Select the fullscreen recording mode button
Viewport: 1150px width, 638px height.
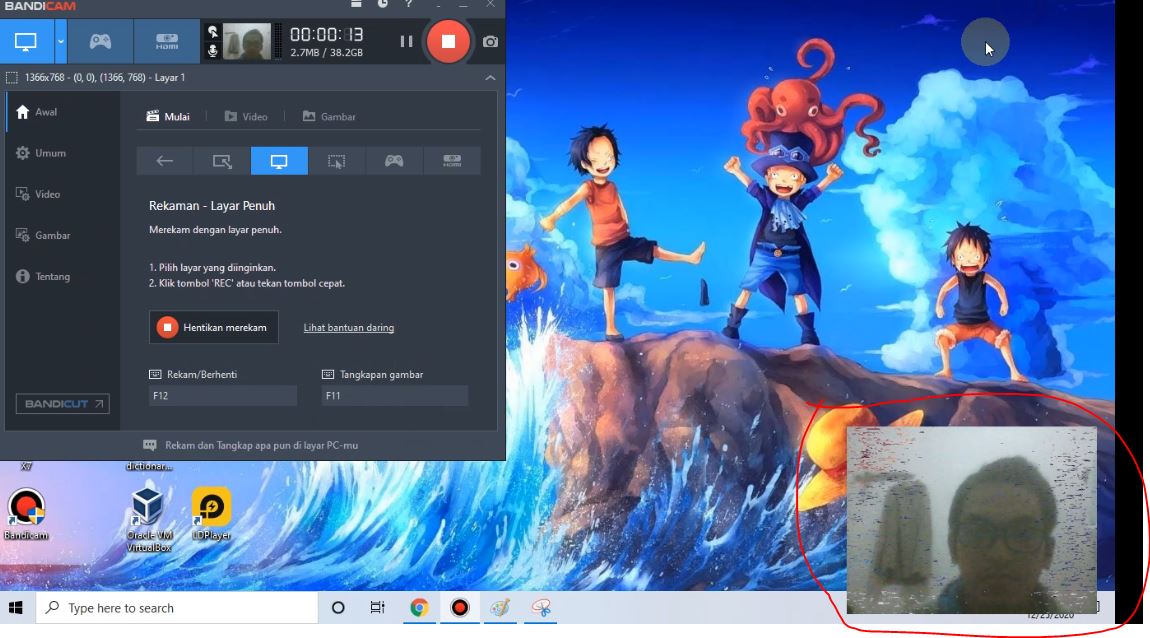tap(279, 161)
